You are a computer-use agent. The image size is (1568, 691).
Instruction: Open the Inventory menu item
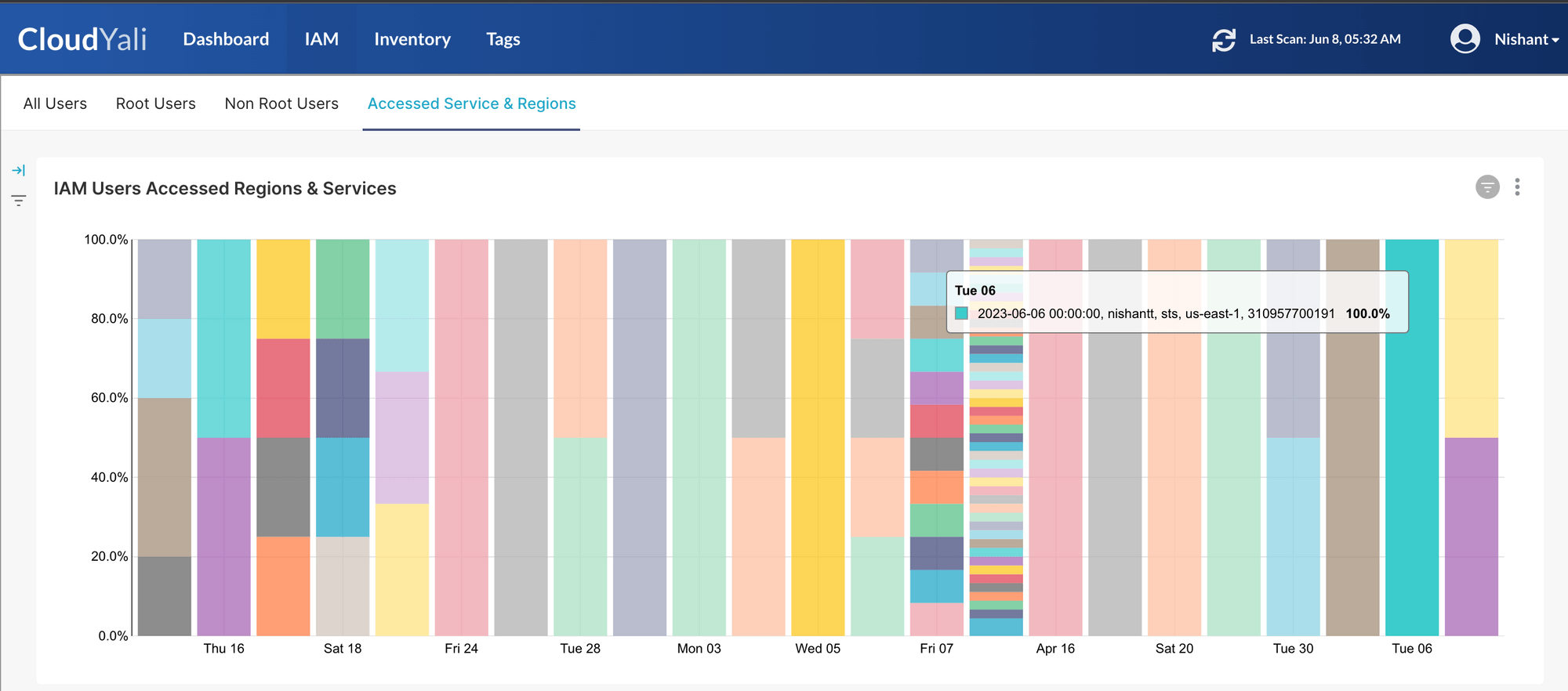click(x=412, y=39)
